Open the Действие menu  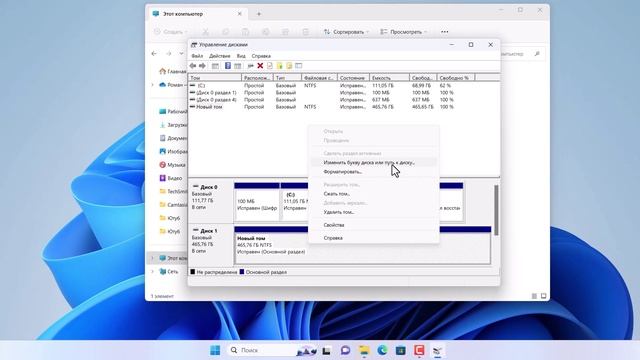pos(220,56)
